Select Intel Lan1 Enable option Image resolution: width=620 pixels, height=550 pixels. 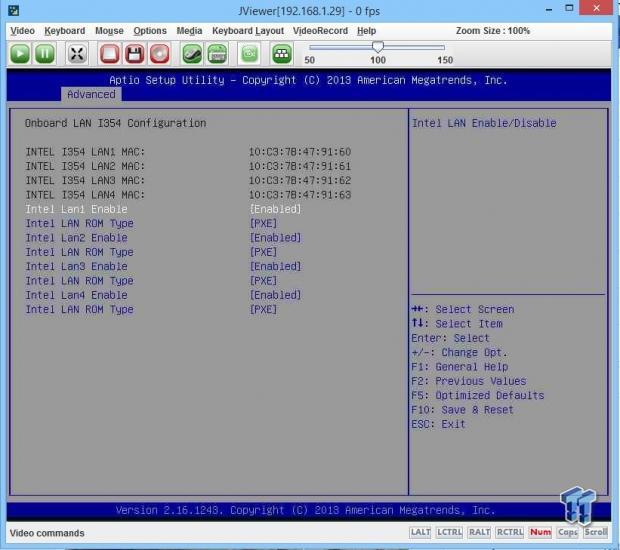(76, 209)
